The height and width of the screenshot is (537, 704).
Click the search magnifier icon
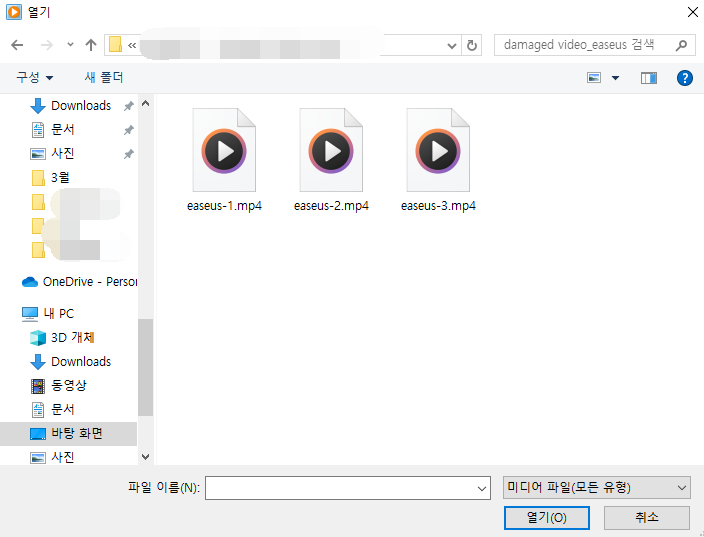pyautogui.click(x=681, y=45)
